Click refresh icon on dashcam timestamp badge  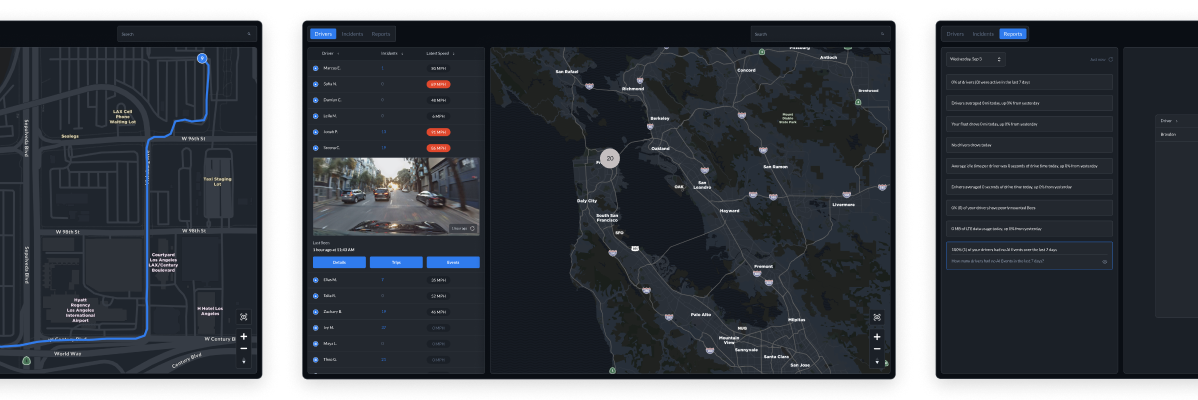point(472,227)
